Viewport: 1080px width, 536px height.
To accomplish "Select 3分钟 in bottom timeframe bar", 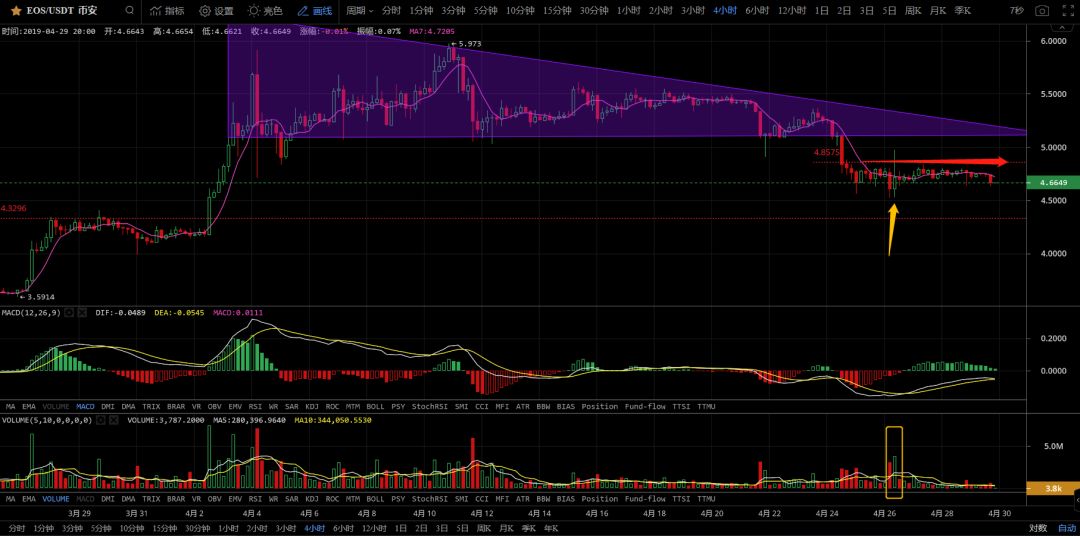I will (72, 528).
